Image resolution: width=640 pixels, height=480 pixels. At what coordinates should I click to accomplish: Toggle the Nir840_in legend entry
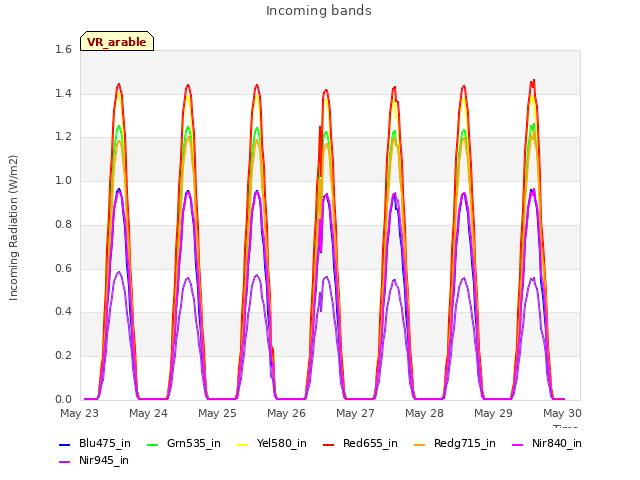(x=547, y=444)
